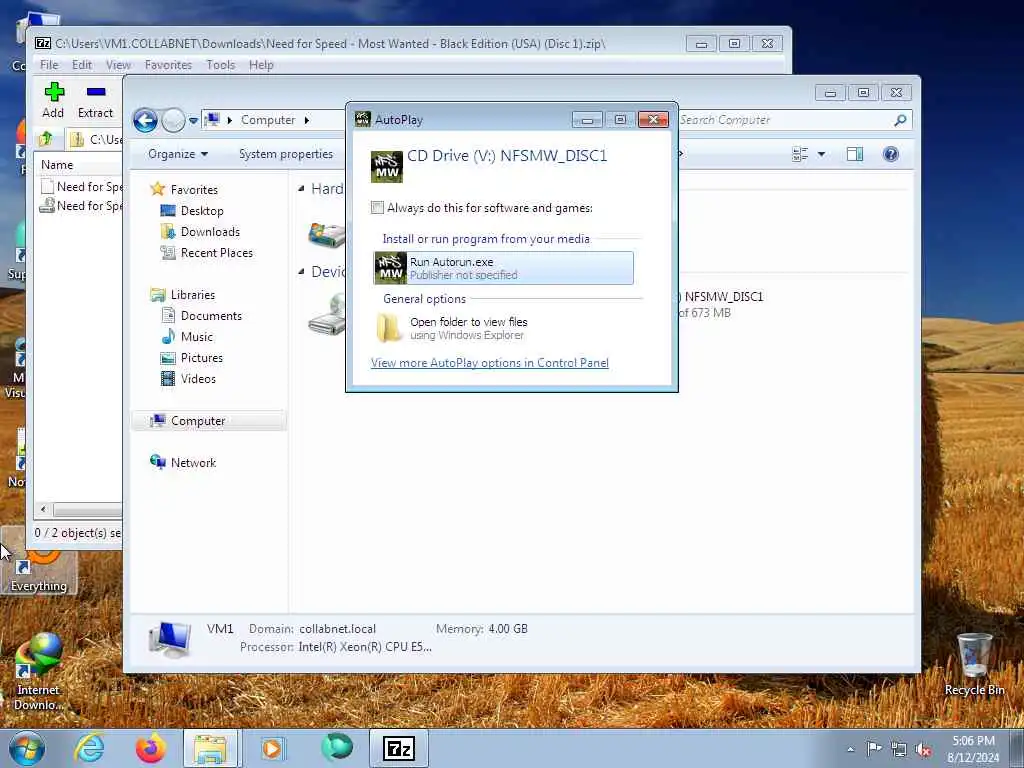Click the Explorer forward arrow button

point(173,120)
